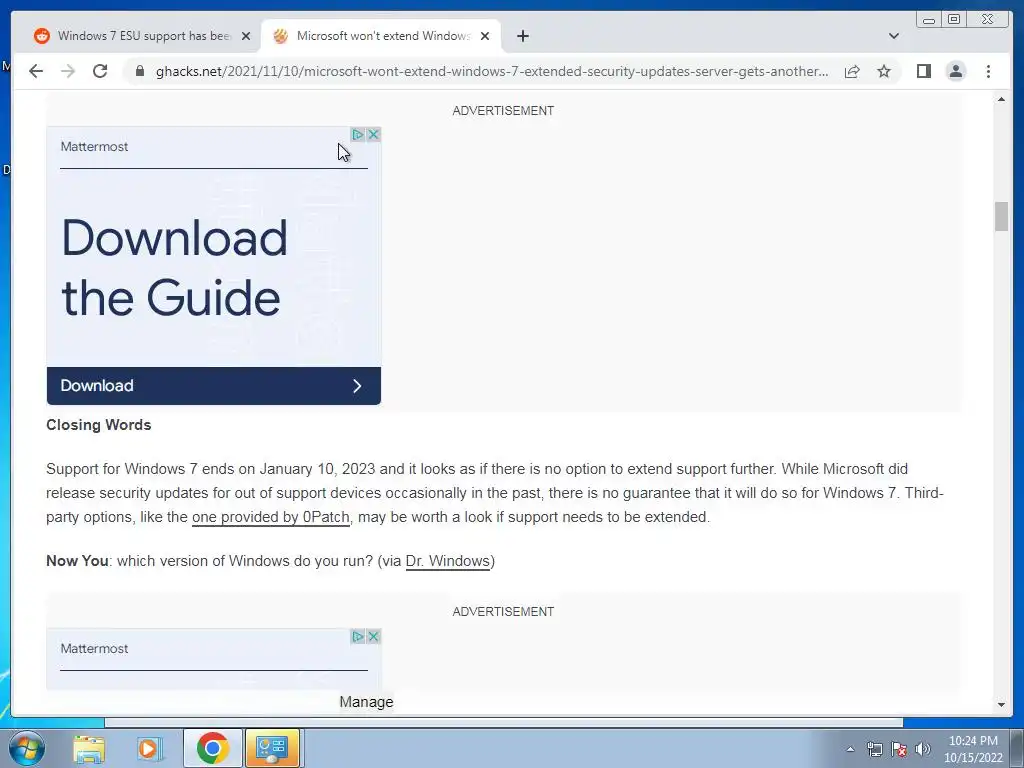Open the one provided by 0Patch link

coord(270,517)
